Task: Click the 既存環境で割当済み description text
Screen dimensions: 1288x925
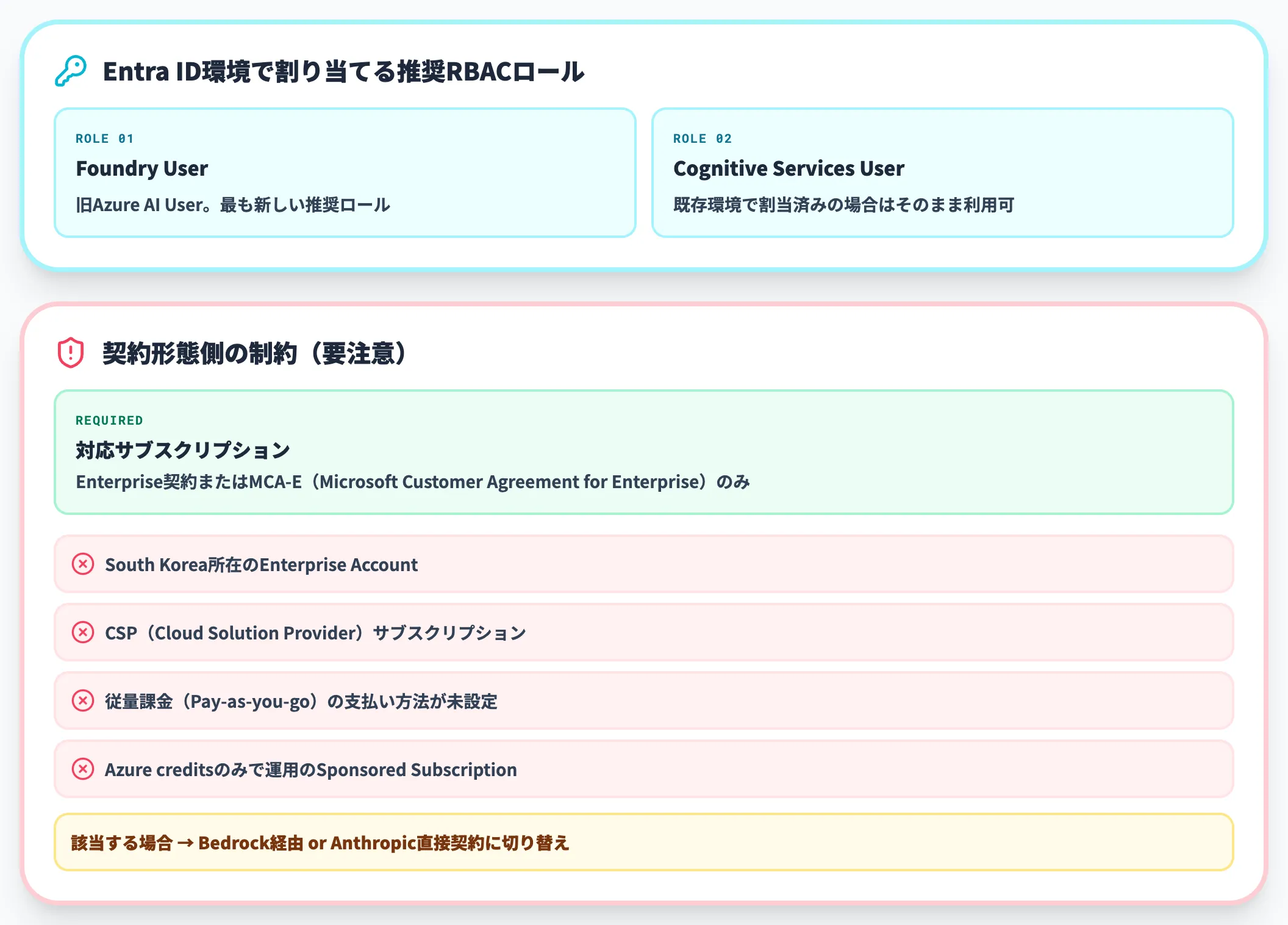Action: [x=843, y=205]
